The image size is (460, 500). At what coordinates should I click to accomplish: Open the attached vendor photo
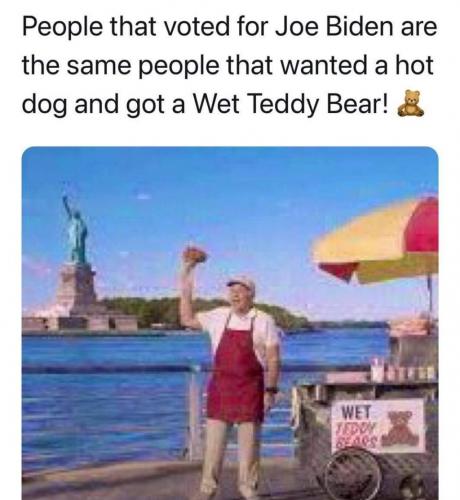pos(230,323)
